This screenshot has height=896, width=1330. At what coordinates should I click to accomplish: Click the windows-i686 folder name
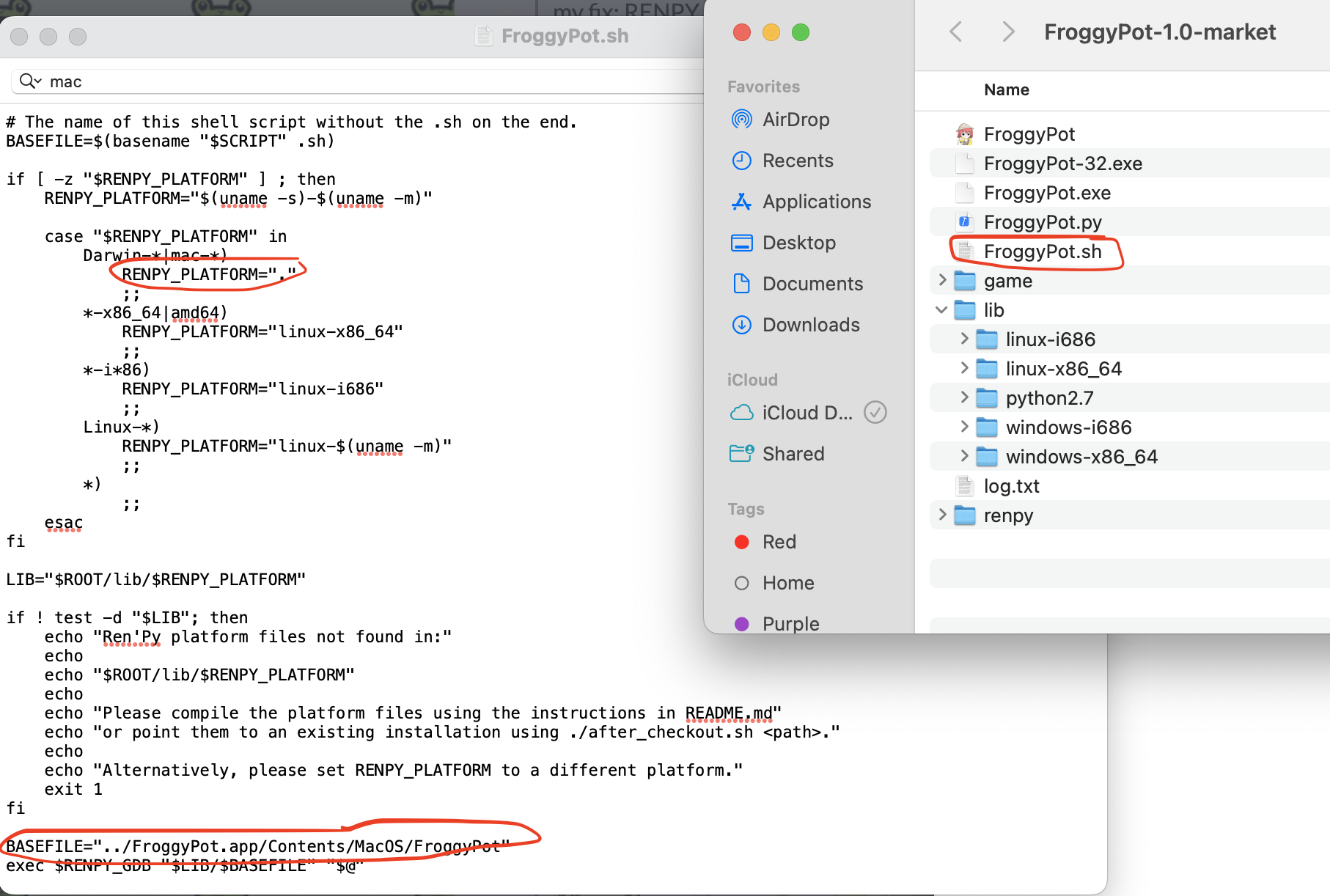[1068, 427]
